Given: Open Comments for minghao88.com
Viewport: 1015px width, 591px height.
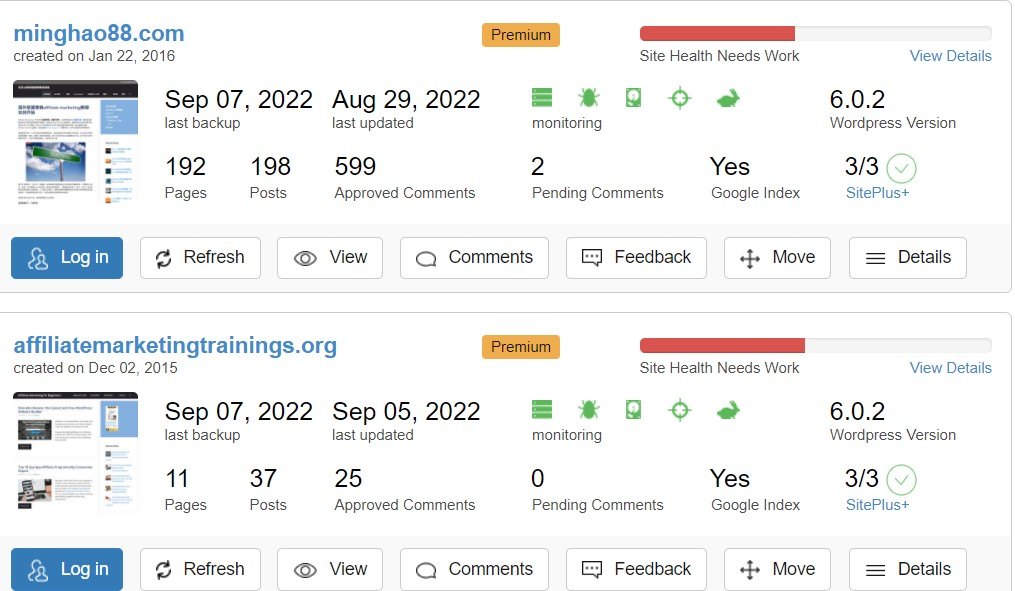Looking at the screenshot, I should 474,258.
